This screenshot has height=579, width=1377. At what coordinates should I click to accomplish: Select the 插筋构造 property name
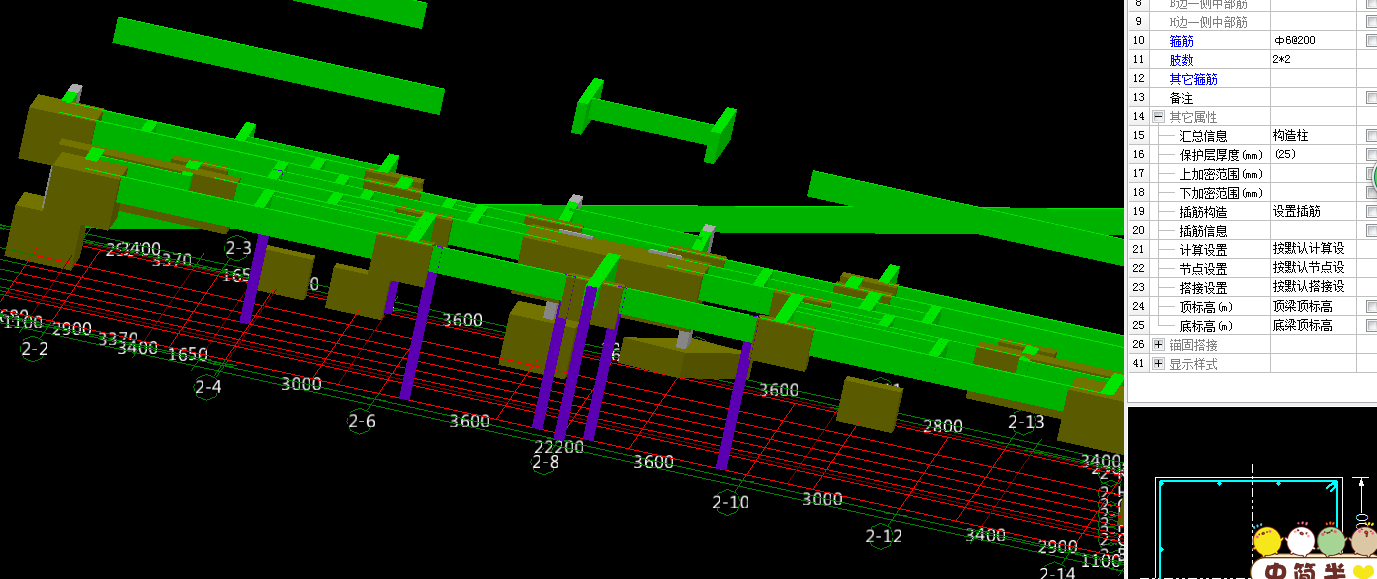[x=1203, y=211]
